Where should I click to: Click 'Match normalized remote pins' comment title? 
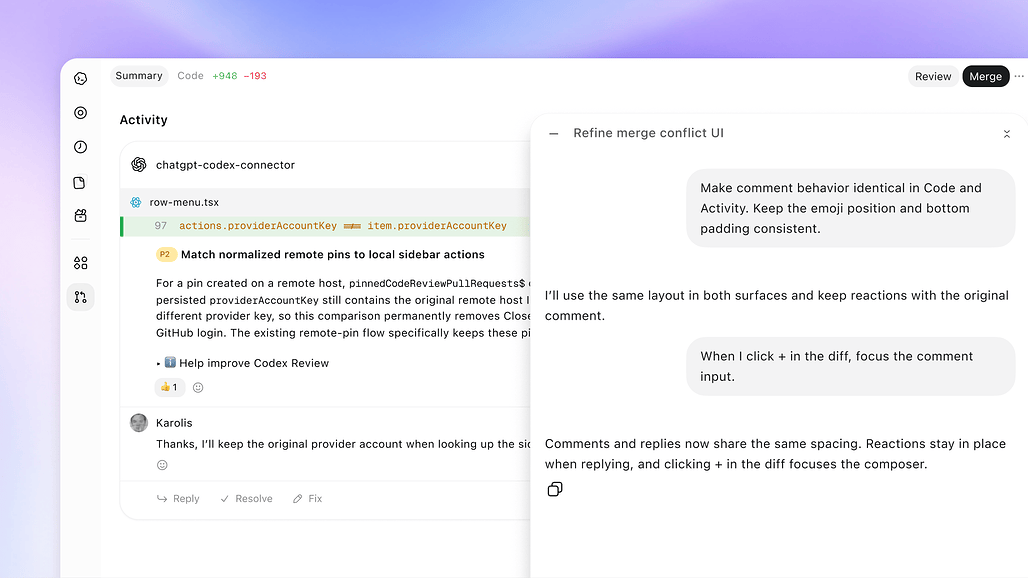332,254
